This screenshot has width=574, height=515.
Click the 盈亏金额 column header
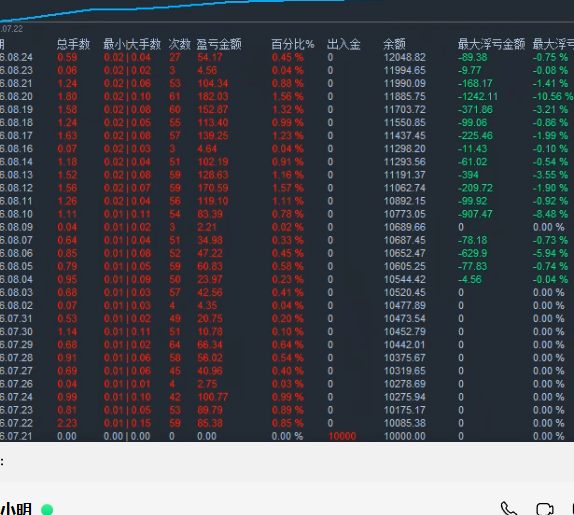click(219, 44)
